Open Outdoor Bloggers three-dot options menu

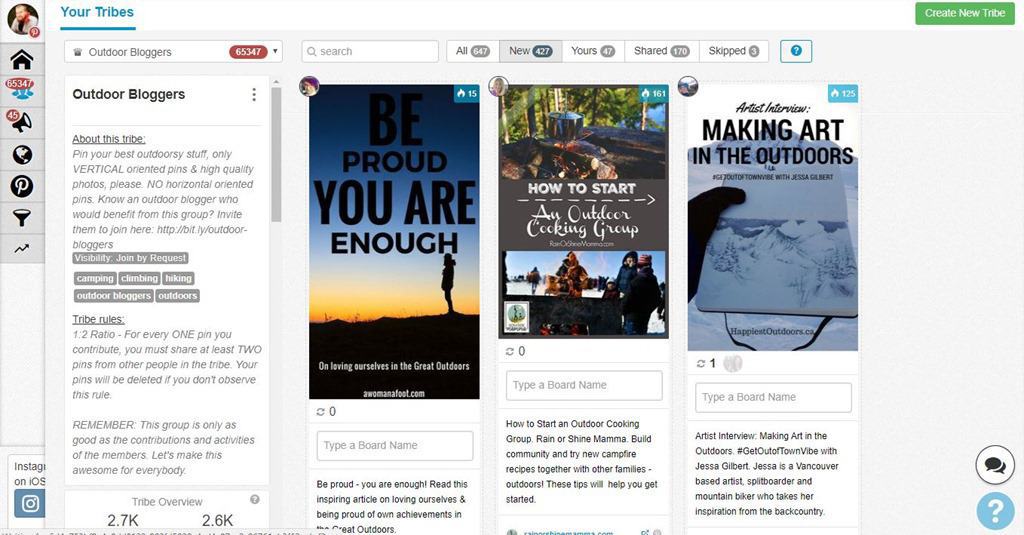(x=254, y=95)
